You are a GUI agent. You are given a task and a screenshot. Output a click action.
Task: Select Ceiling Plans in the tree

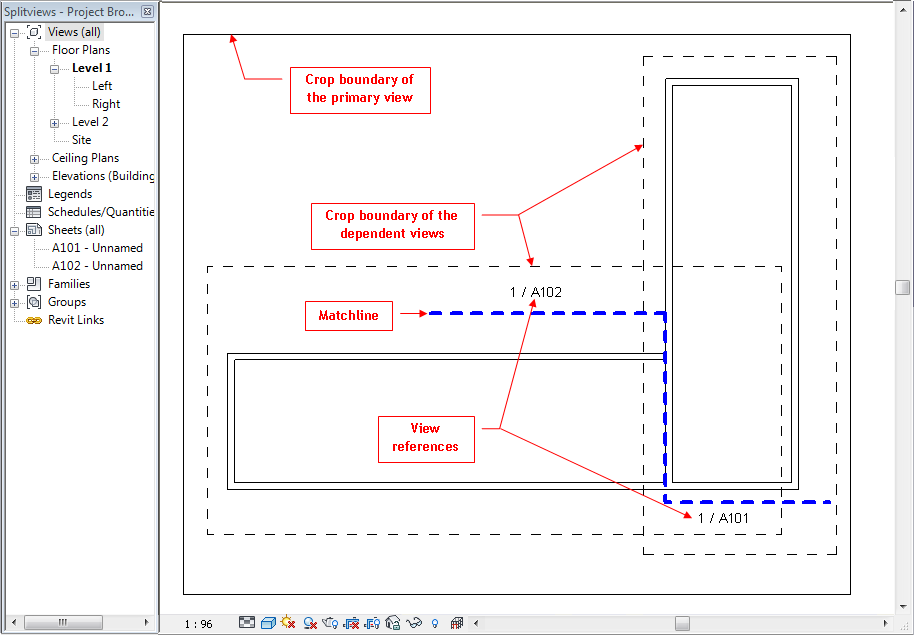[x=85, y=158]
